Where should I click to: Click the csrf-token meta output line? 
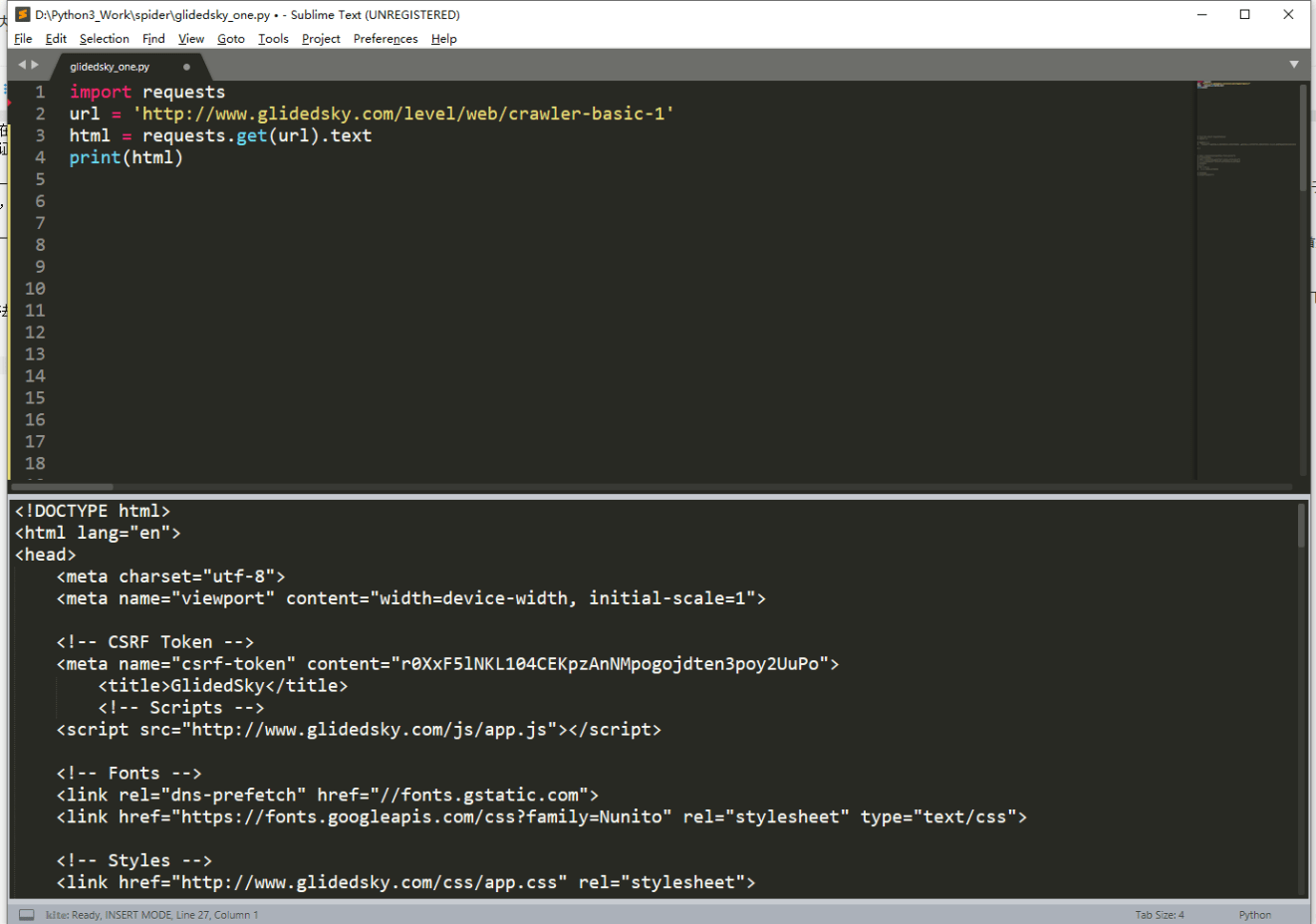pos(448,664)
